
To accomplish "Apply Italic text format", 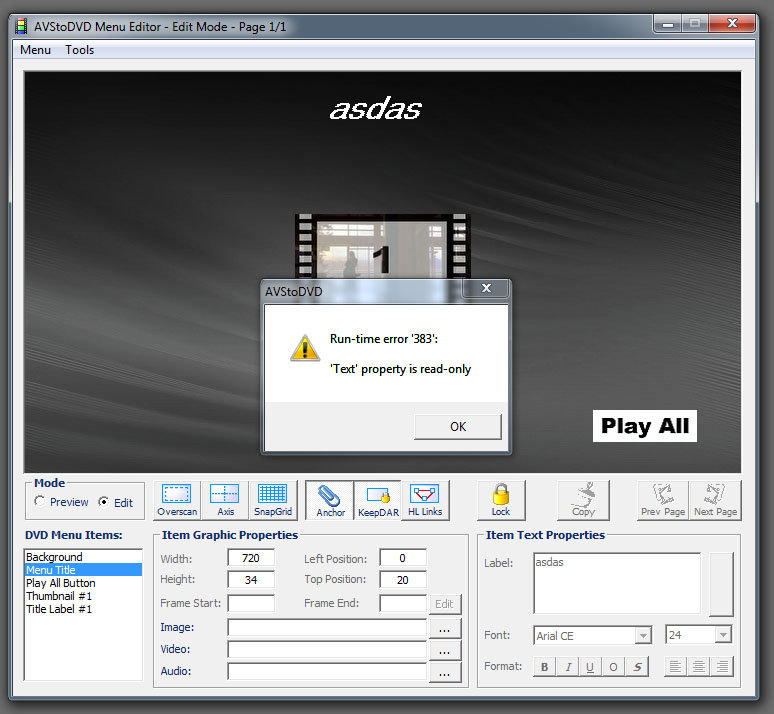I will click(x=568, y=667).
